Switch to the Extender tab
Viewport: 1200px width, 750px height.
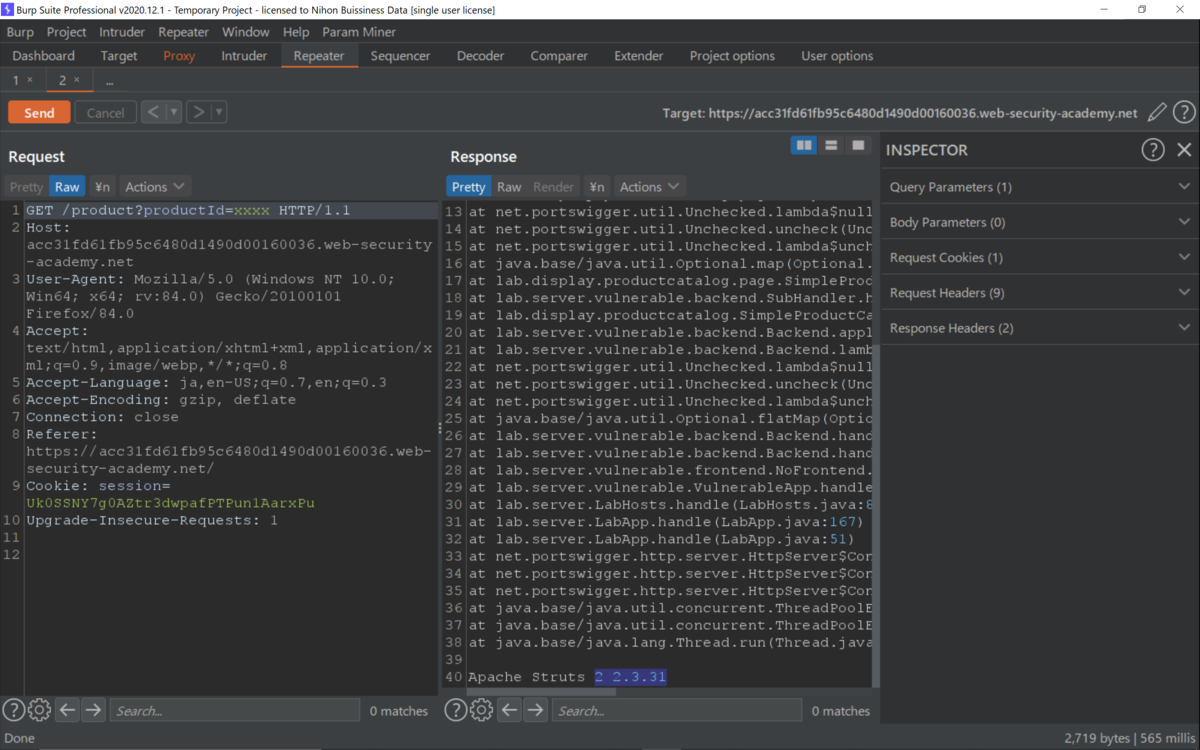pos(639,56)
